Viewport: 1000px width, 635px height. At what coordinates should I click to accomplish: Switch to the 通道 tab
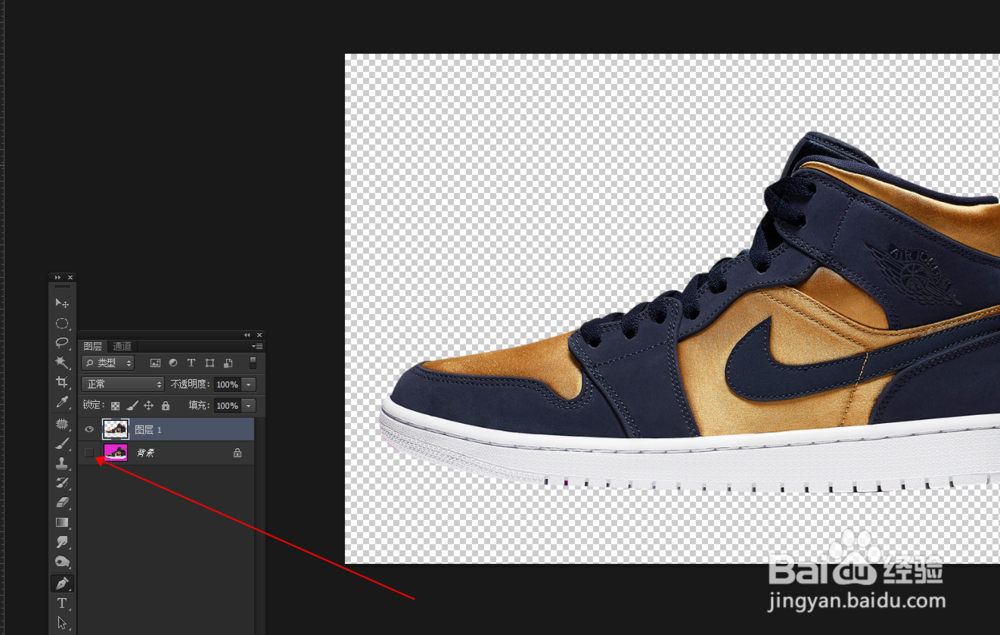pos(122,346)
